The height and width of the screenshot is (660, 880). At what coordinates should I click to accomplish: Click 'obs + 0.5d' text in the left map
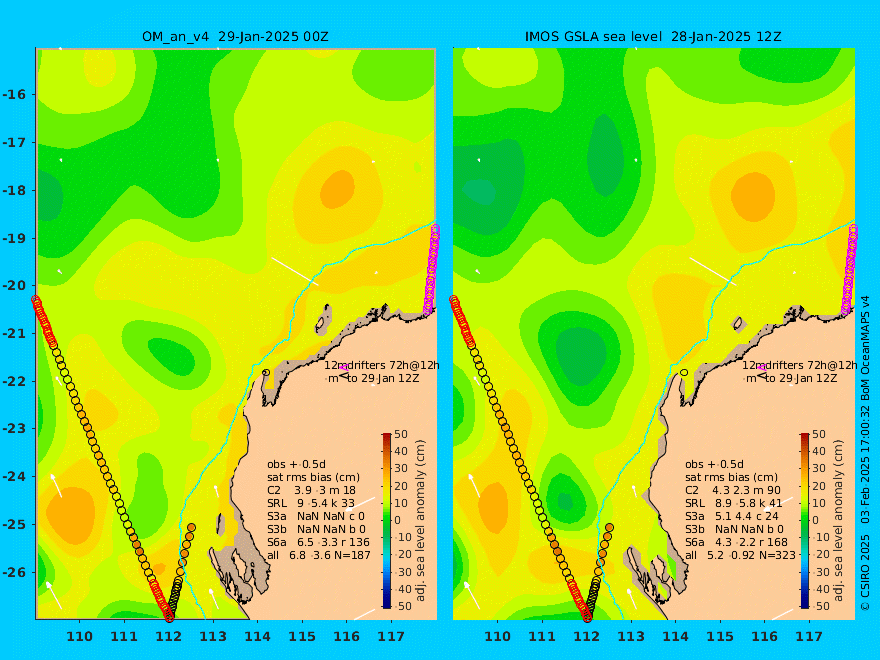coord(296,464)
